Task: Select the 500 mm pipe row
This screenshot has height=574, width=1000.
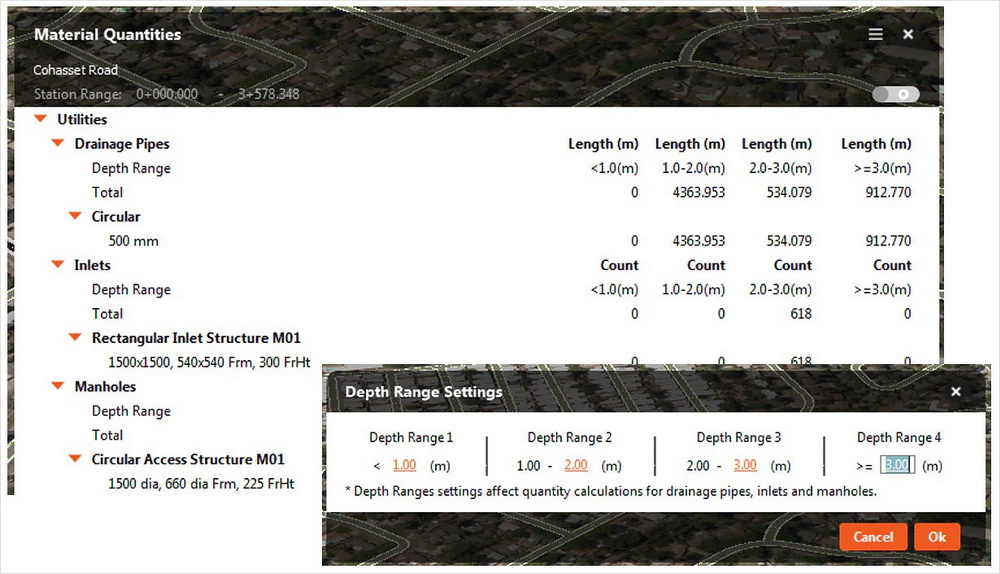Action: (x=133, y=241)
